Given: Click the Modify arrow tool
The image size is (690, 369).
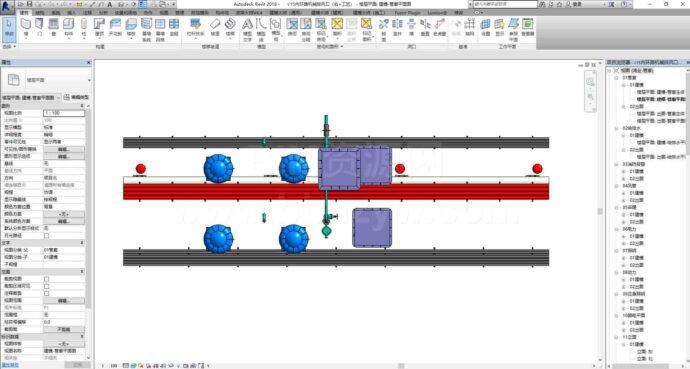Looking at the screenshot, I should [9, 28].
